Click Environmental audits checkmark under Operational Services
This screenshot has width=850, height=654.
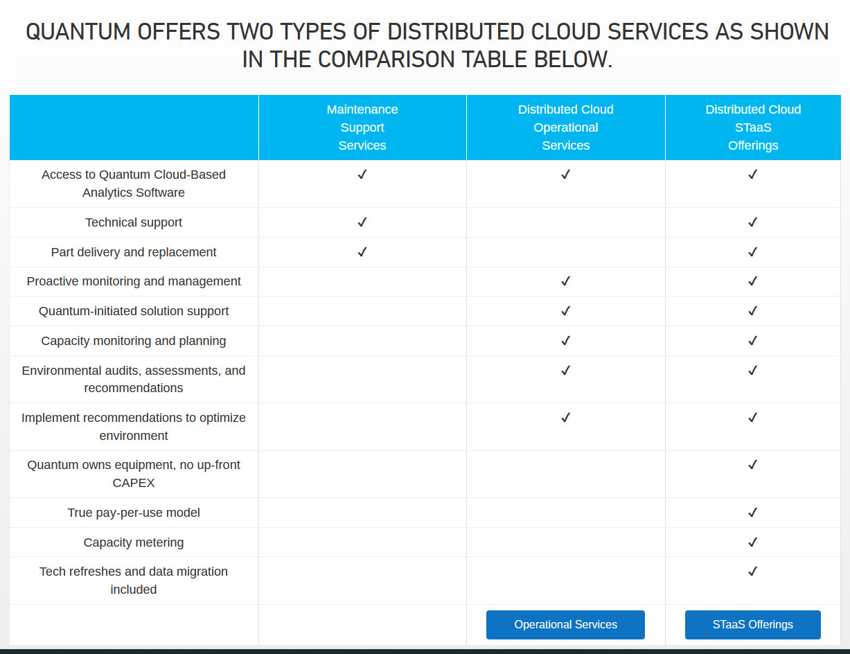(x=565, y=370)
